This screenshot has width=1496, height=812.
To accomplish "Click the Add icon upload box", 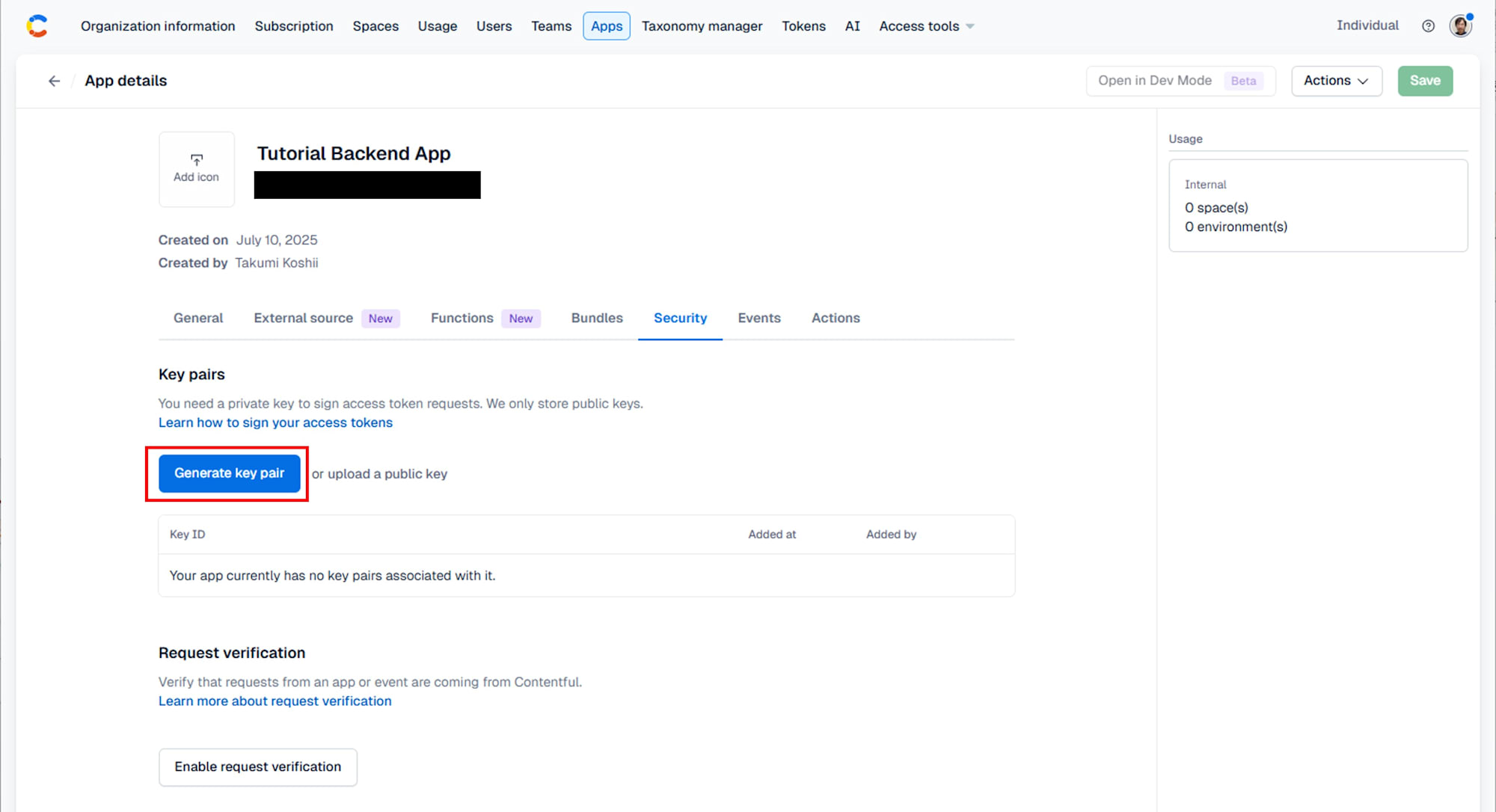I will tap(197, 169).
